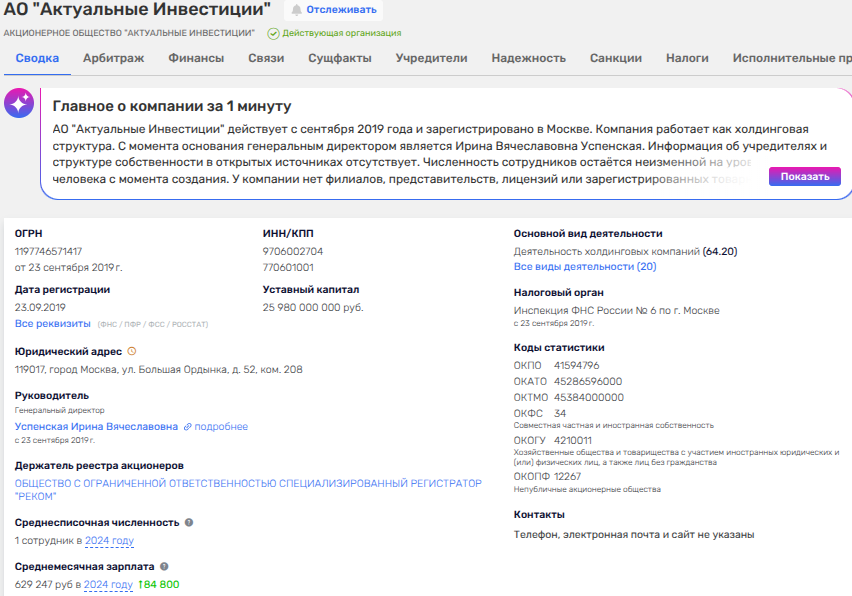Click the green active organization checkmark icon
The image size is (852, 596).
(x=273, y=33)
